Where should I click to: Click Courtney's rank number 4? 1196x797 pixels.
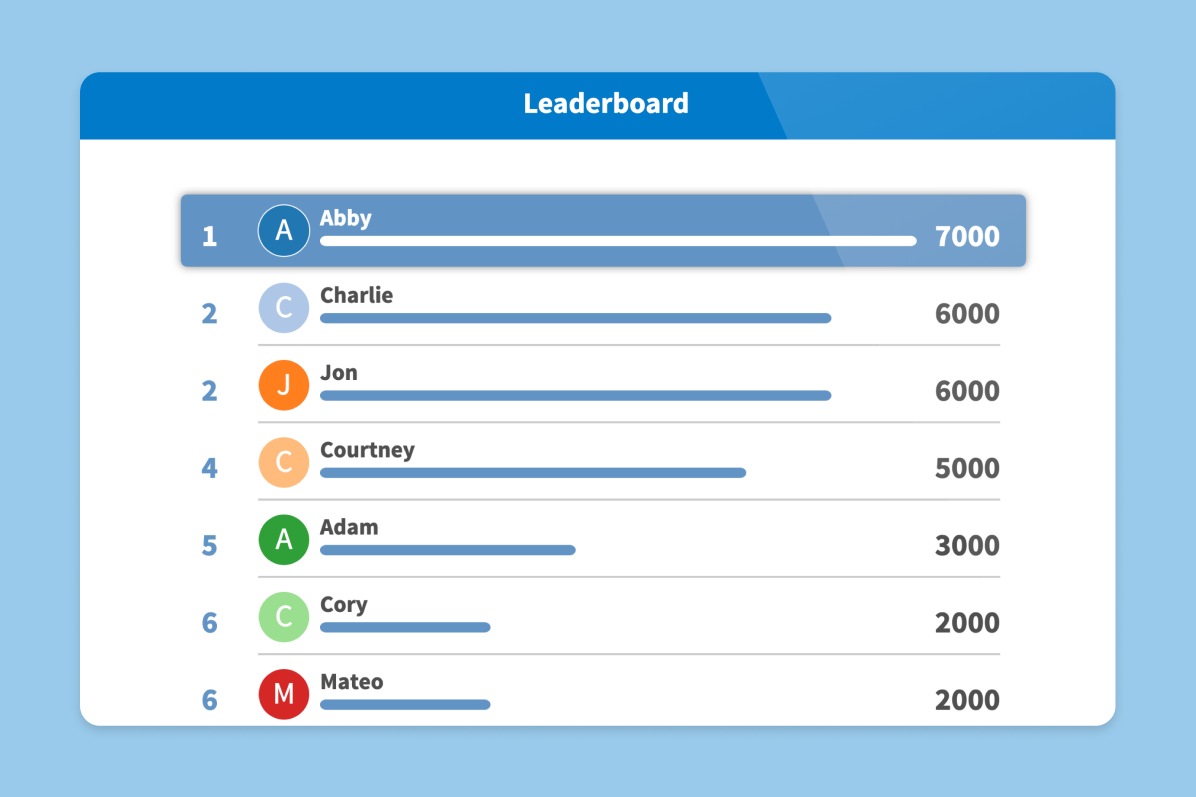(209, 468)
